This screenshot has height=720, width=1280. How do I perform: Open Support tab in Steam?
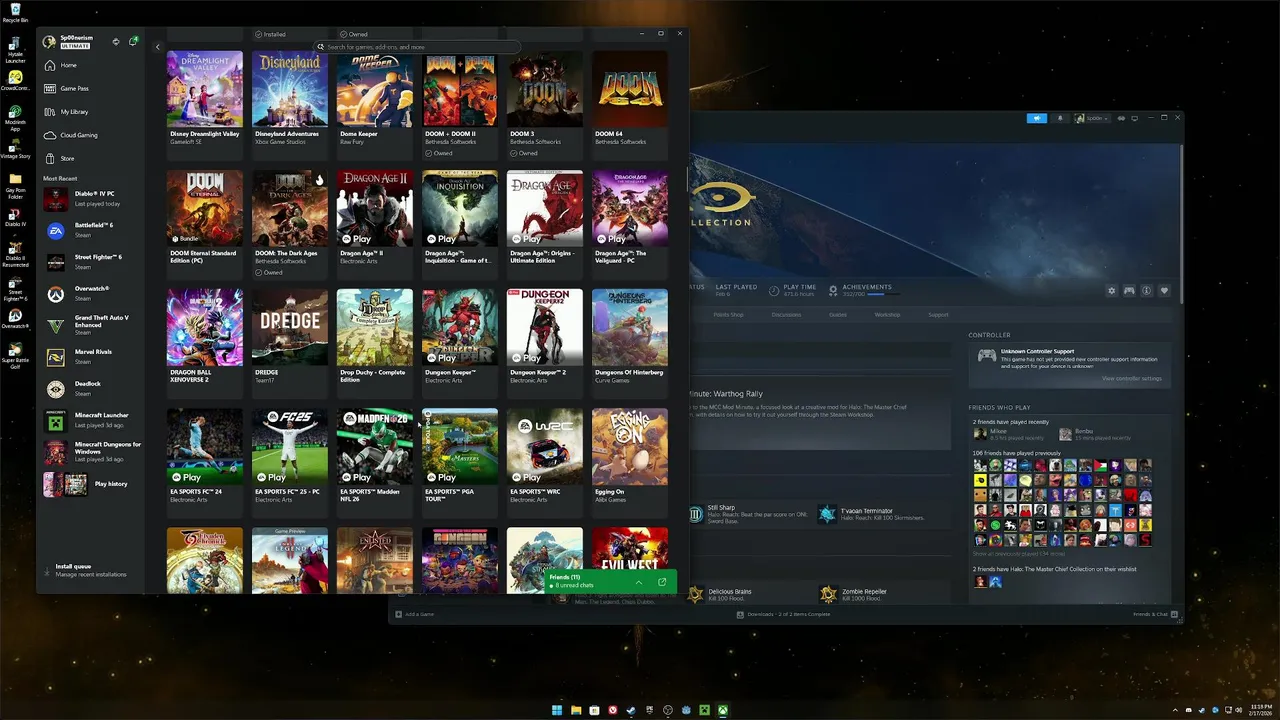[938, 315]
